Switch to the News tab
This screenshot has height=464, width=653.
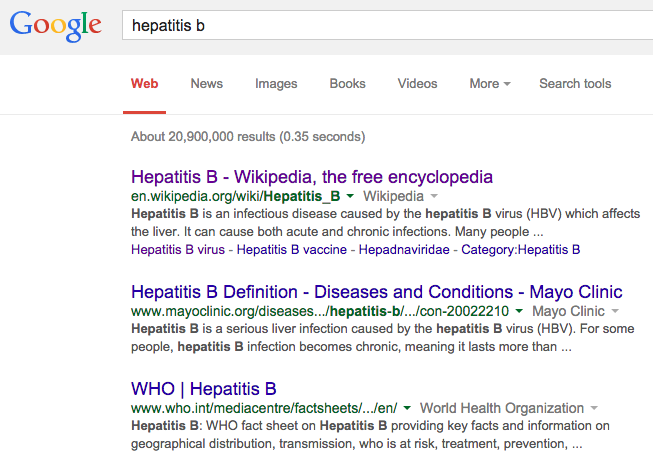click(x=207, y=84)
